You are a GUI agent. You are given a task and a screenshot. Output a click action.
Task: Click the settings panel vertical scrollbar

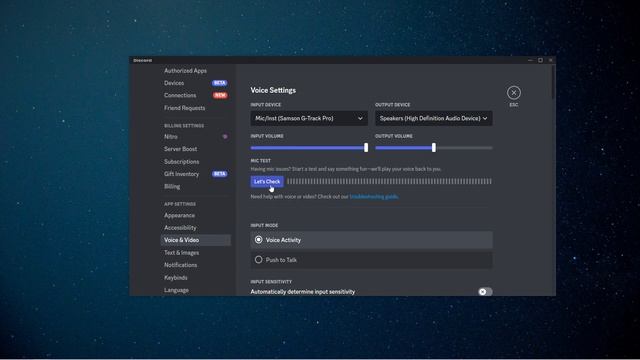pyautogui.click(x=553, y=82)
